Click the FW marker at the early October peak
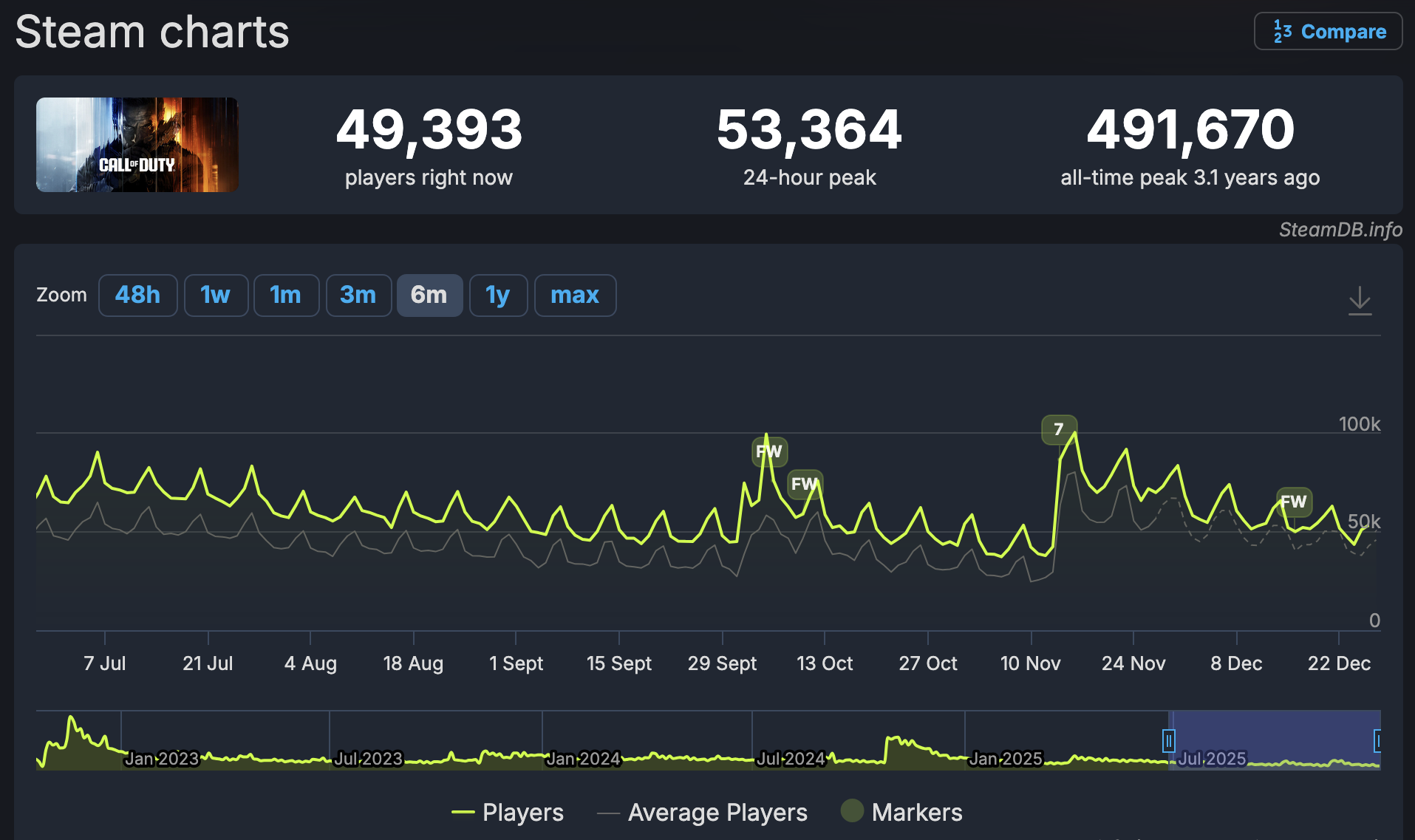This screenshot has width=1415, height=840. pyautogui.click(x=769, y=451)
